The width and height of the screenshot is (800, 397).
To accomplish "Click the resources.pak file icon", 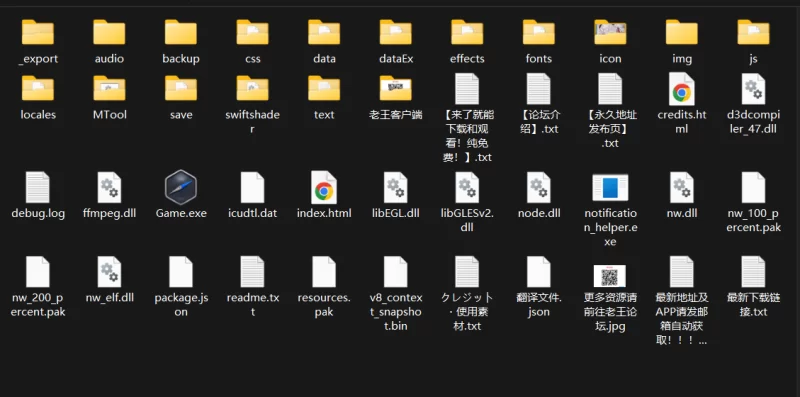I will click(x=324, y=271).
